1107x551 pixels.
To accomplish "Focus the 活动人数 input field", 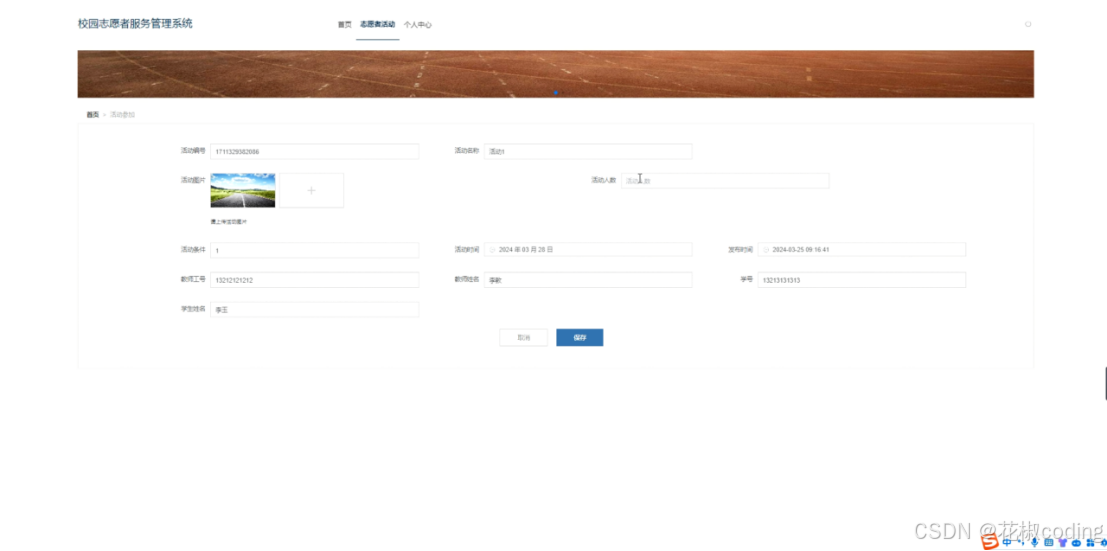I will tap(725, 181).
